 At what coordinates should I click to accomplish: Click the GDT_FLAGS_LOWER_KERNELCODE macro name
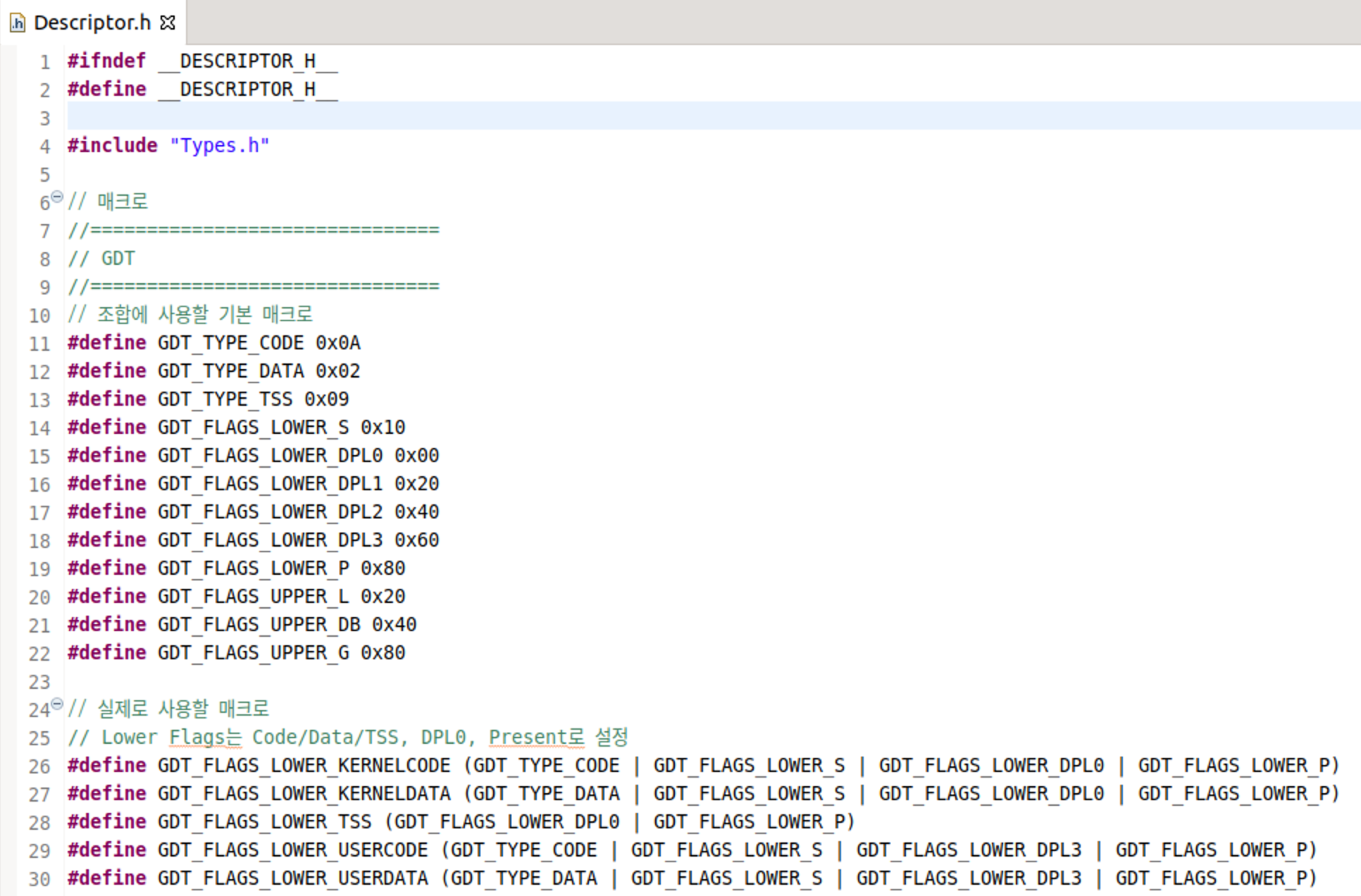pyautogui.click(x=304, y=766)
